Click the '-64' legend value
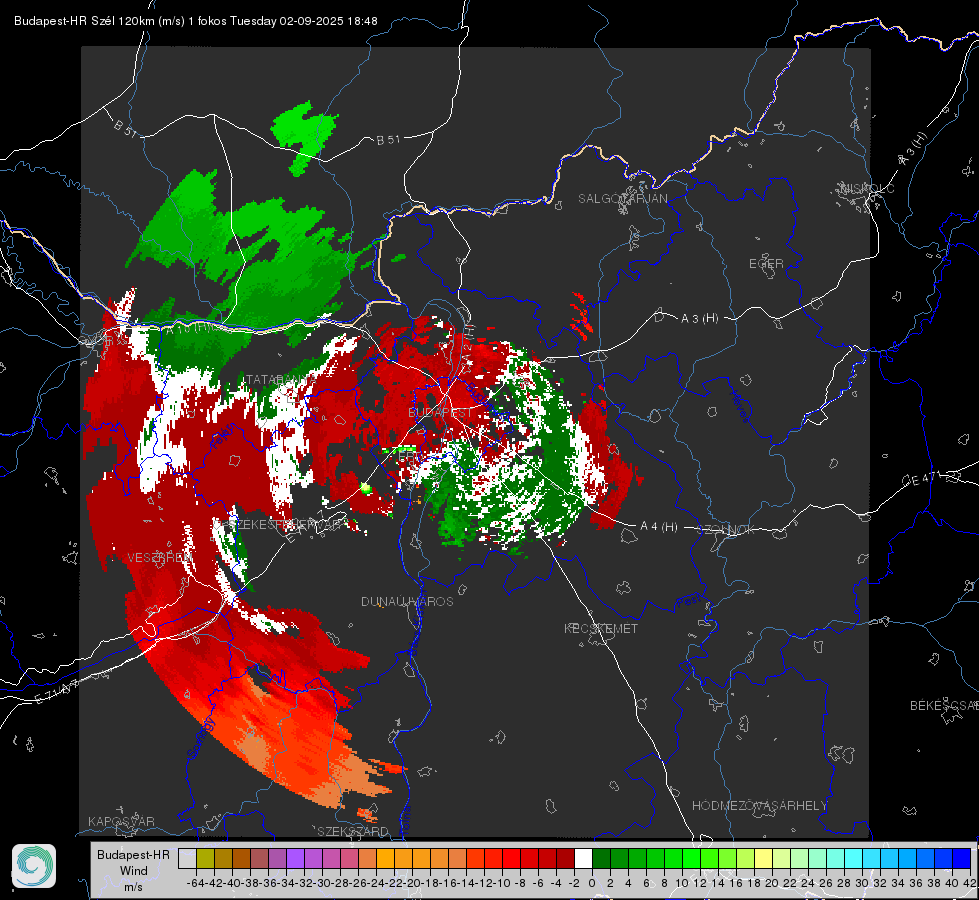This screenshot has width=979, height=900. pos(195,883)
